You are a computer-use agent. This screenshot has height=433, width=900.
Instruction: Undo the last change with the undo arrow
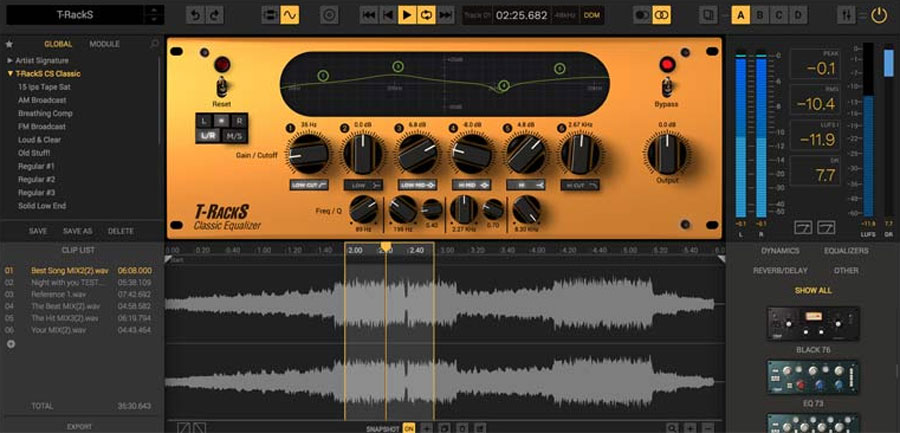coord(195,16)
